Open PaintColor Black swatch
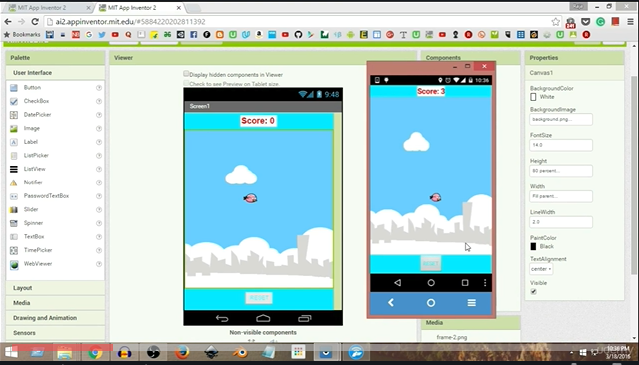Viewport: 639px width, 365px height. click(533, 246)
